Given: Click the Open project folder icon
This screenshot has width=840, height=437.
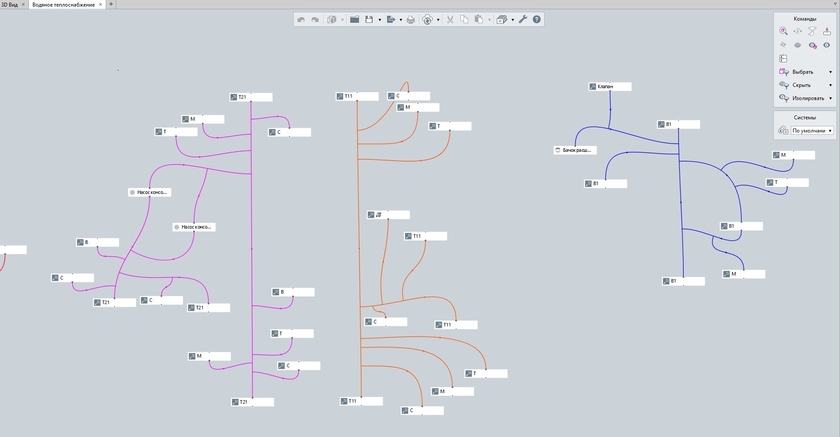Looking at the screenshot, I should click(x=354, y=19).
